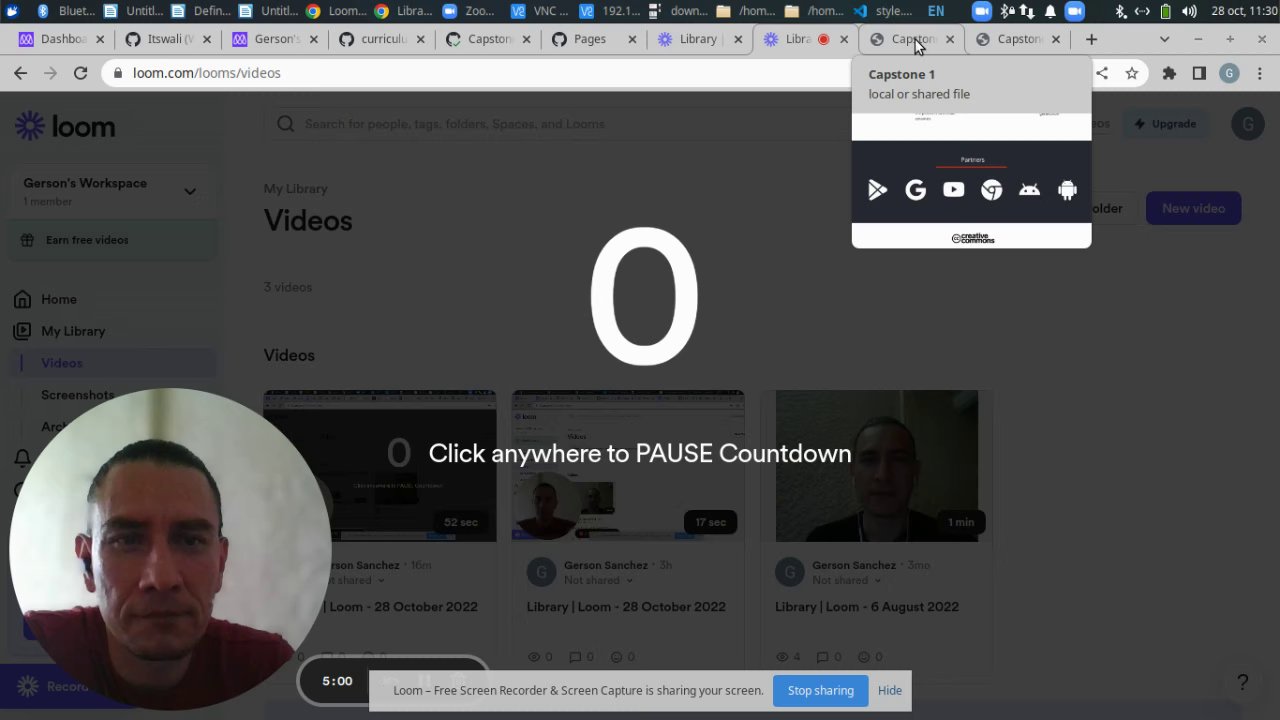Switch EN keyboard layout indicator
The image size is (1280, 720).
936,11
